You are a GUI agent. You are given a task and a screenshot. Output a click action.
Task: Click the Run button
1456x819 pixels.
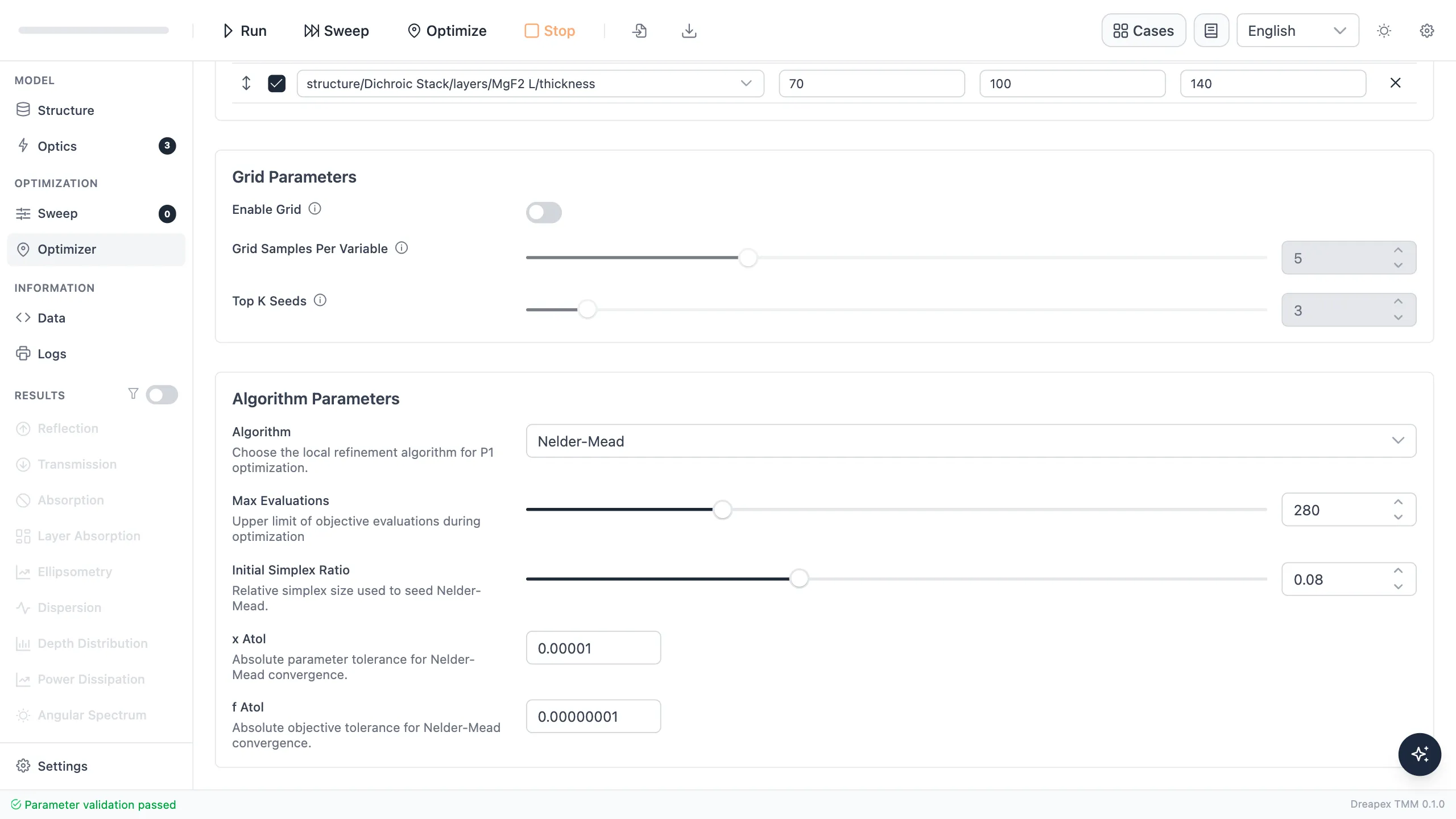245,31
